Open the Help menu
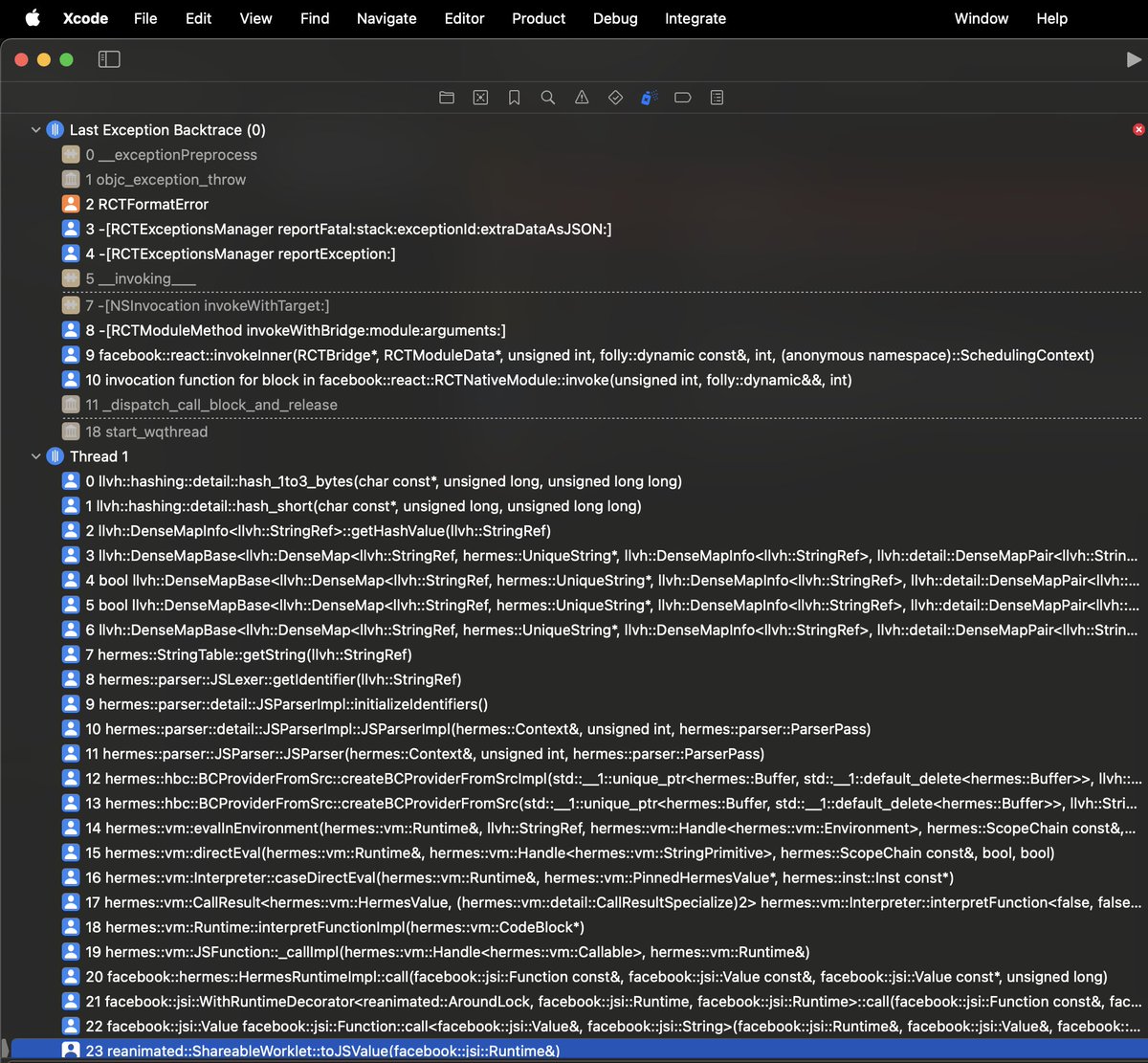Image resolution: width=1148 pixels, height=1063 pixels. (1051, 18)
